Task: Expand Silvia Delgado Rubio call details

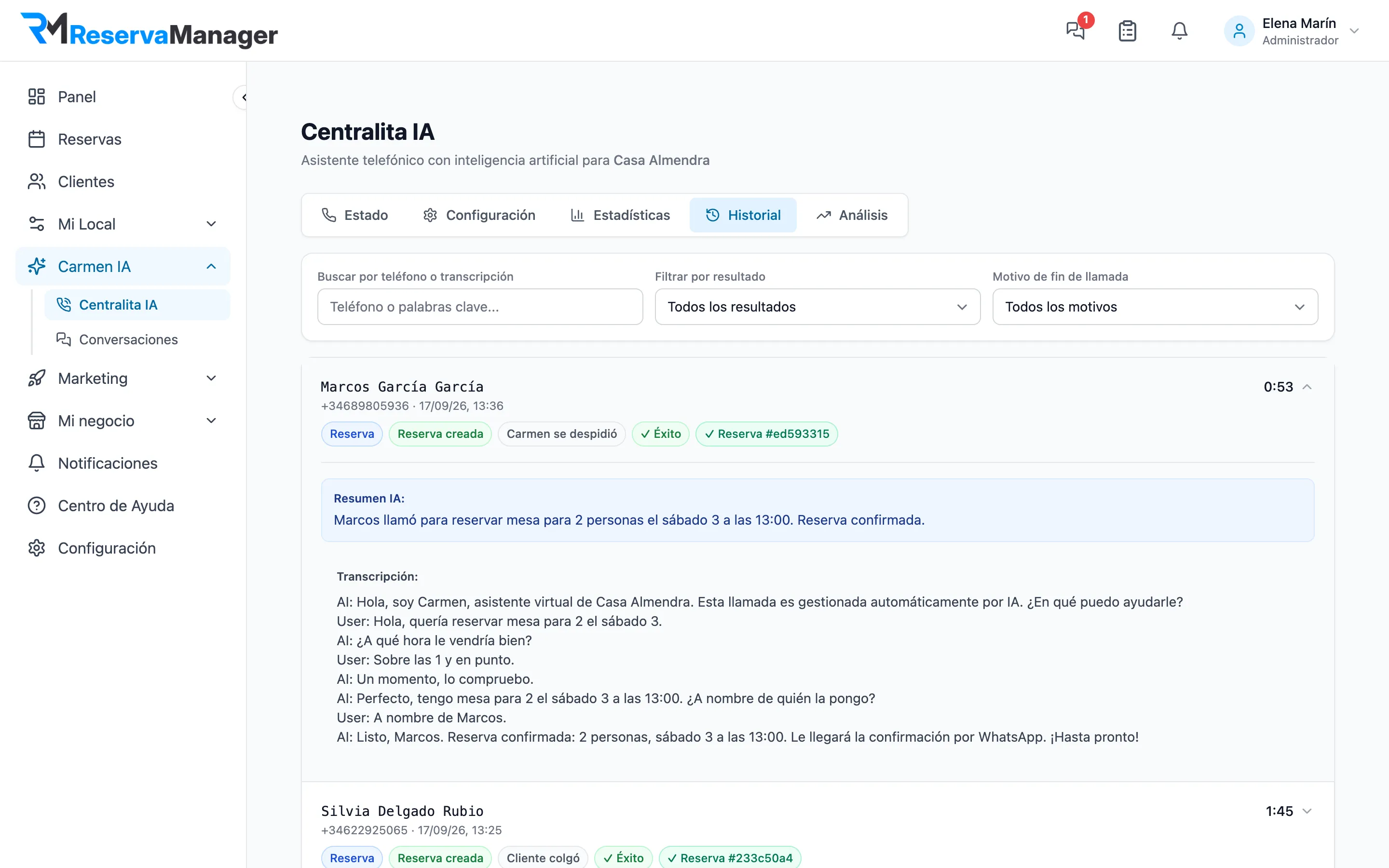Action: (x=1307, y=811)
